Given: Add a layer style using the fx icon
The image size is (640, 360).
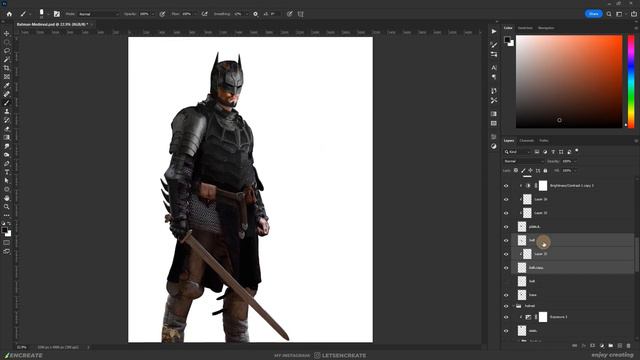Looking at the screenshot, I should click(x=584, y=346).
